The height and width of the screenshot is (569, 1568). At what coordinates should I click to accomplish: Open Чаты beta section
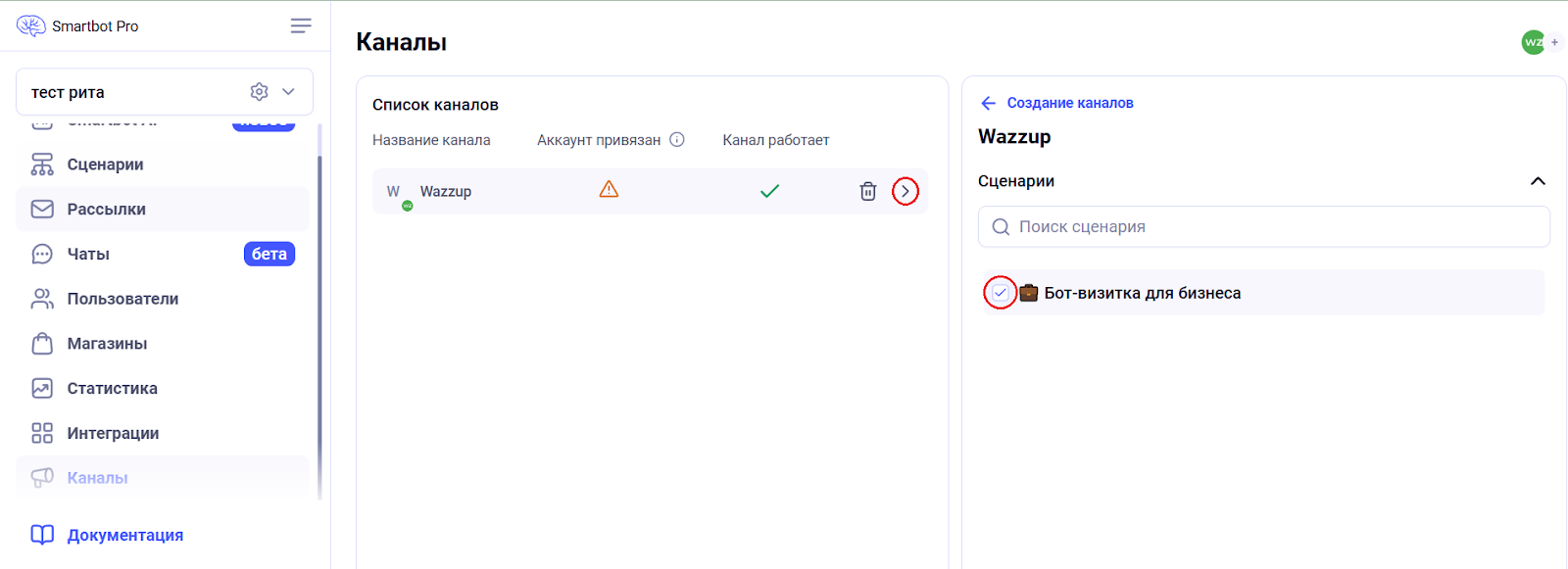88,255
